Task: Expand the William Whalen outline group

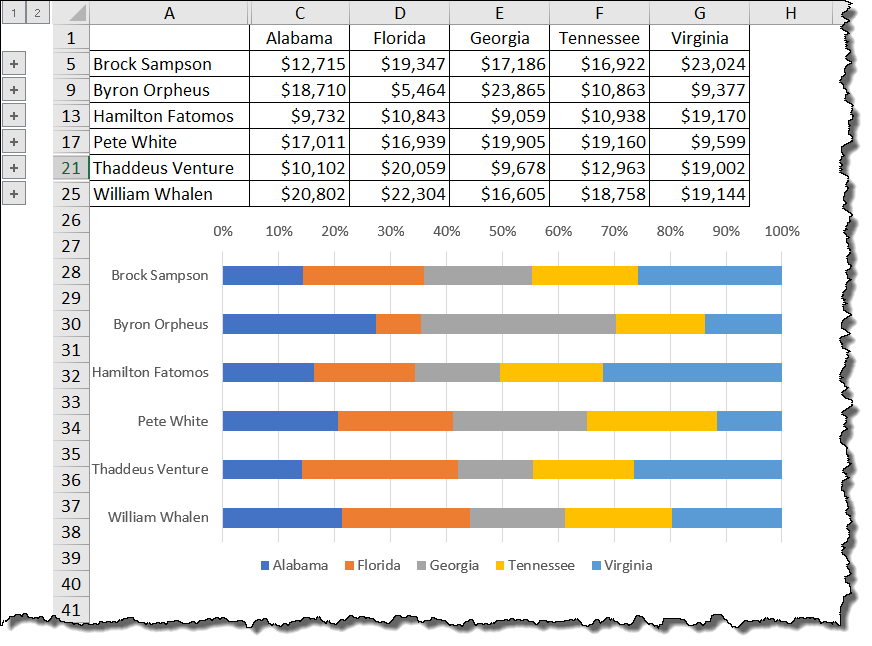Action: (14, 194)
